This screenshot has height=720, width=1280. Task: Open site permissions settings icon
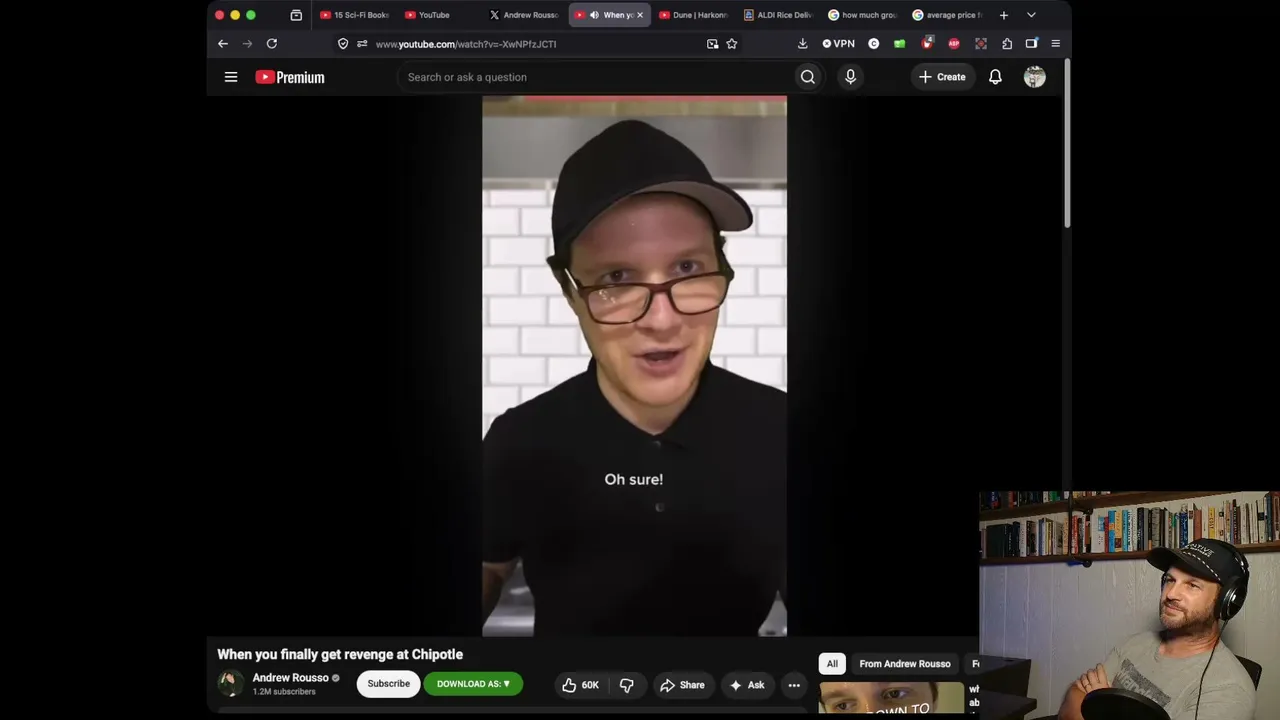362,44
